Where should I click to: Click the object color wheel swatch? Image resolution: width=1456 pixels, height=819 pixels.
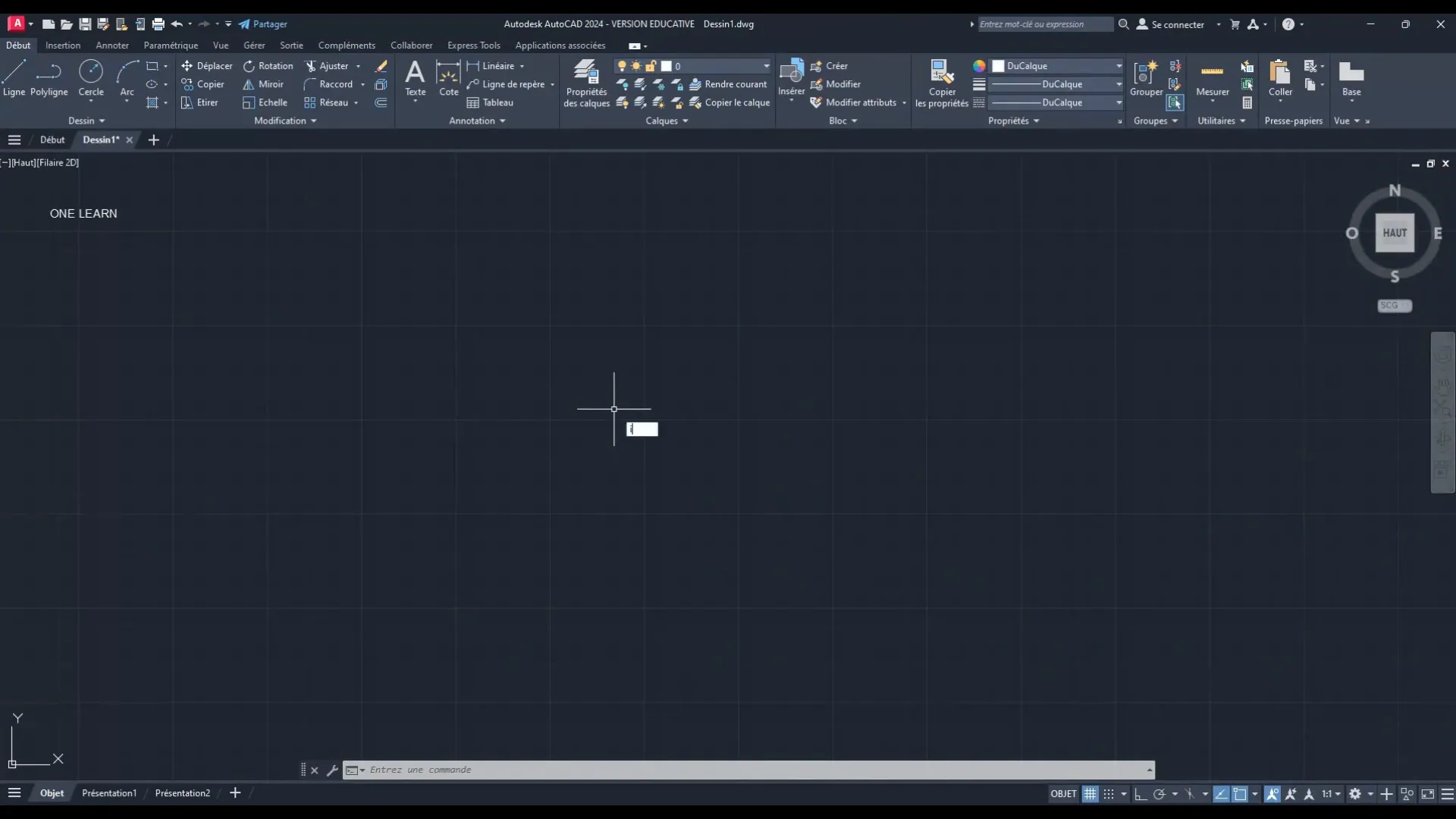click(979, 66)
